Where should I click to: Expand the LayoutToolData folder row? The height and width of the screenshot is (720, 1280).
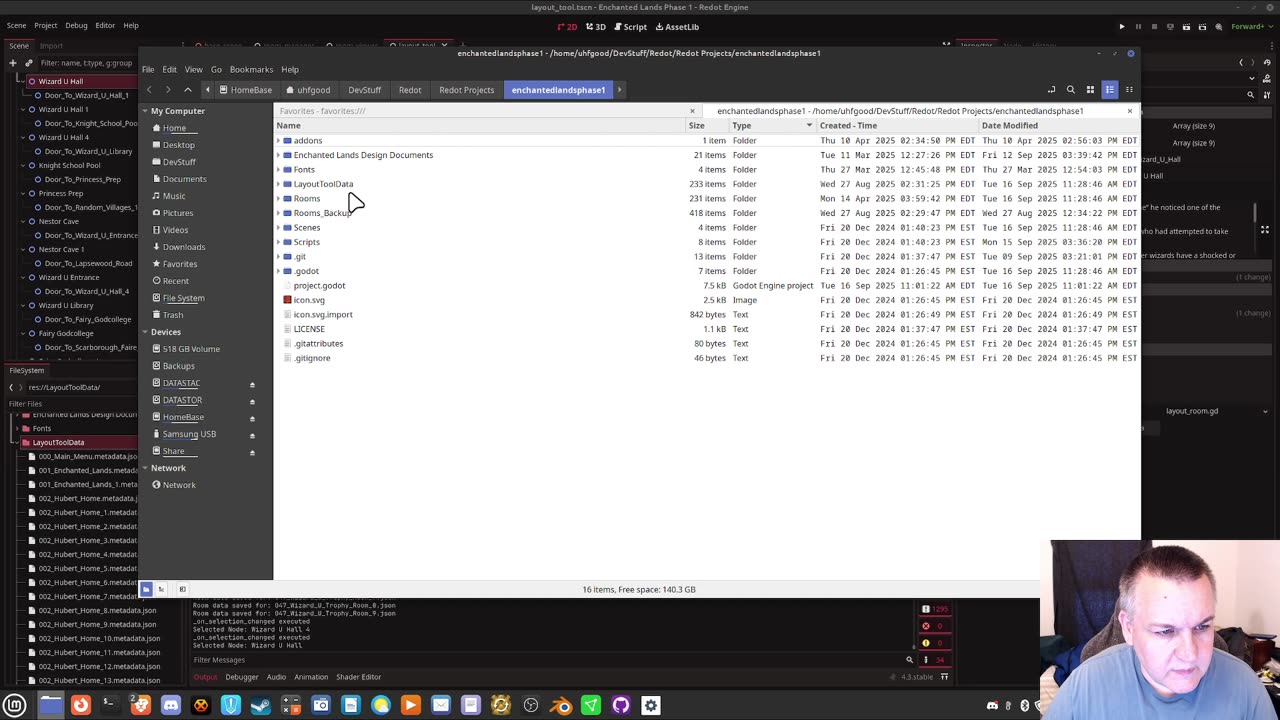pos(278,184)
